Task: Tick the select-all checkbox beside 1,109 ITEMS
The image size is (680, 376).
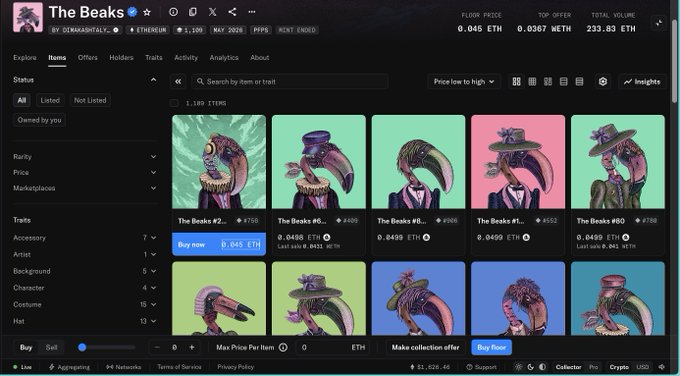Action: coord(174,103)
